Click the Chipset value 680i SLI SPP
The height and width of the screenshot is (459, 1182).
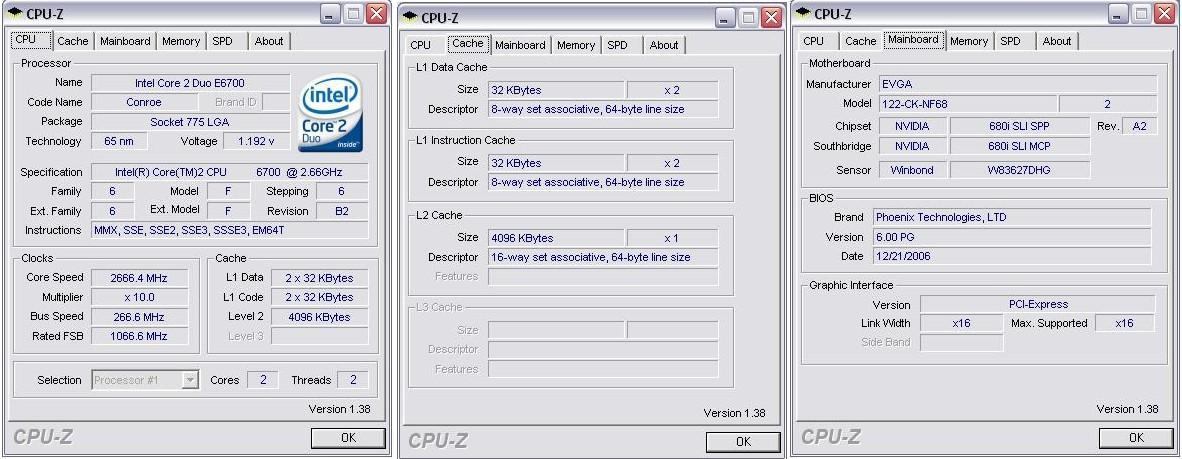pos(1019,126)
